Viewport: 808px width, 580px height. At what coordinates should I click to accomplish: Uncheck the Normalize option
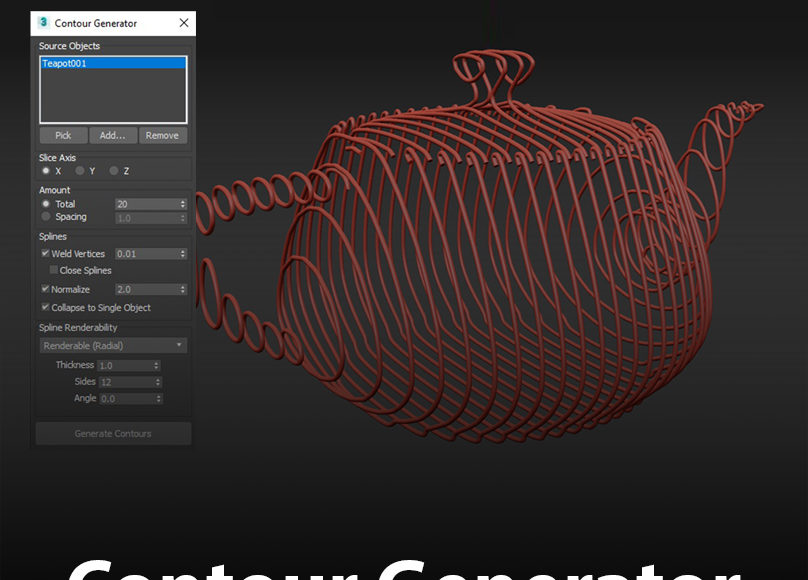coord(46,290)
